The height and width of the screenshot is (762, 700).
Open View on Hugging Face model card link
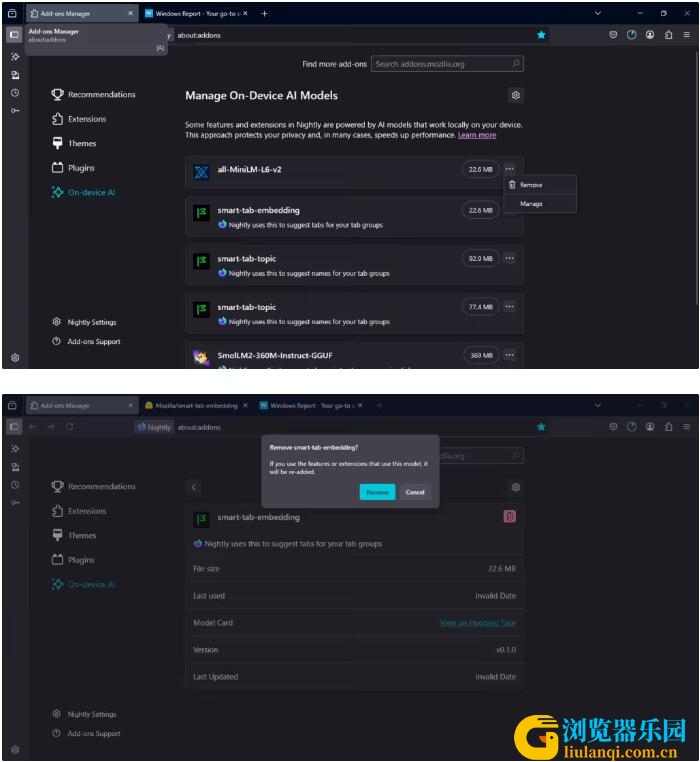[x=478, y=623]
